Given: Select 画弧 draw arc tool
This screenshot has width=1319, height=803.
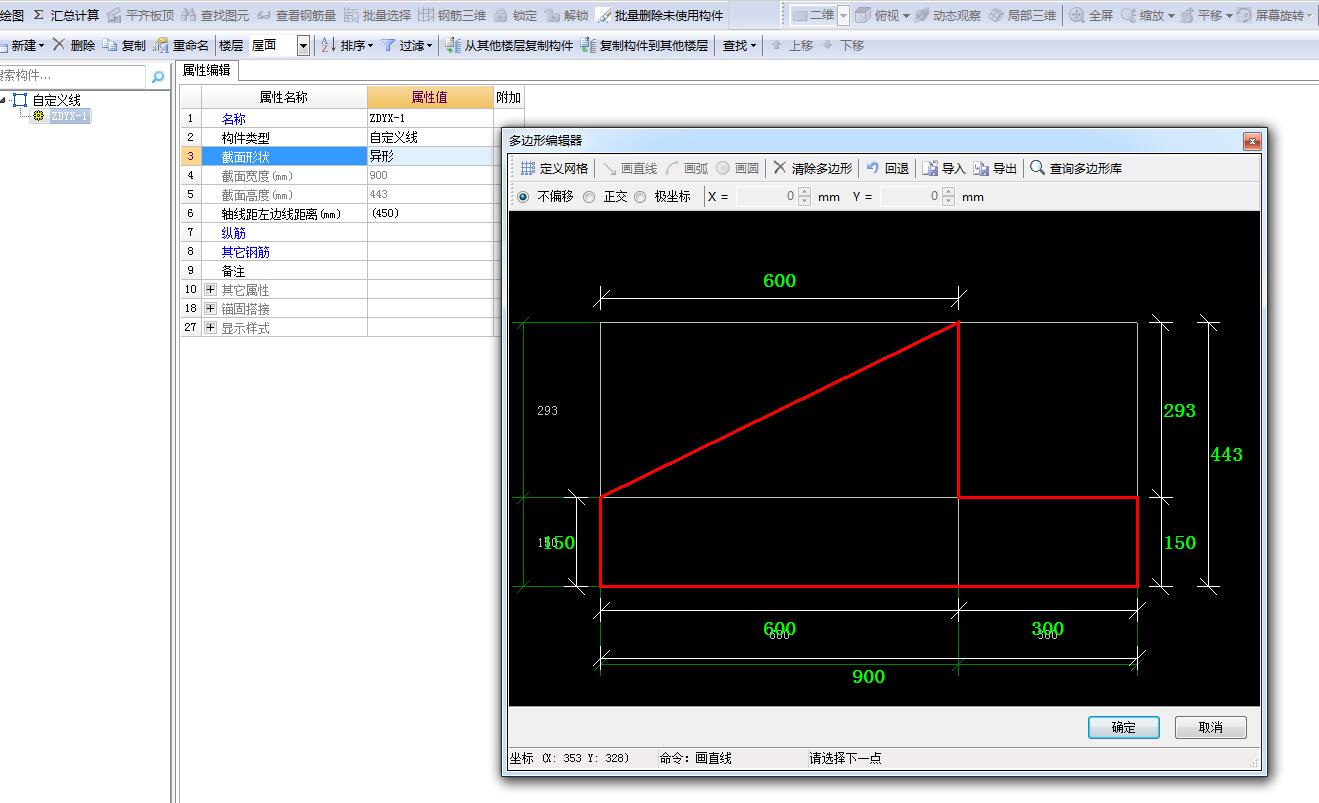Looking at the screenshot, I should 686,168.
